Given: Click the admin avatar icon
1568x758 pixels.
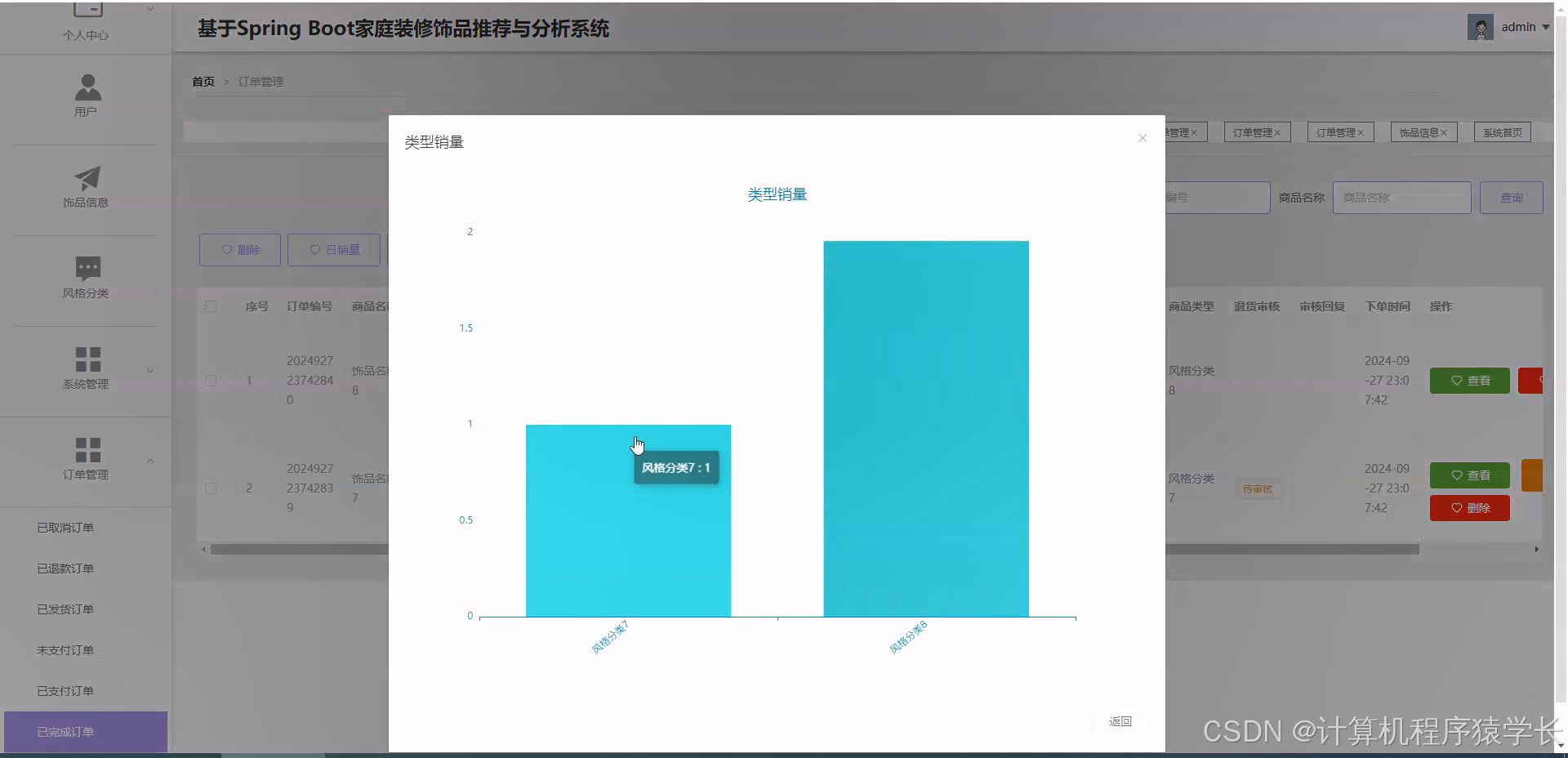Looking at the screenshot, I should pos(1480,26).
